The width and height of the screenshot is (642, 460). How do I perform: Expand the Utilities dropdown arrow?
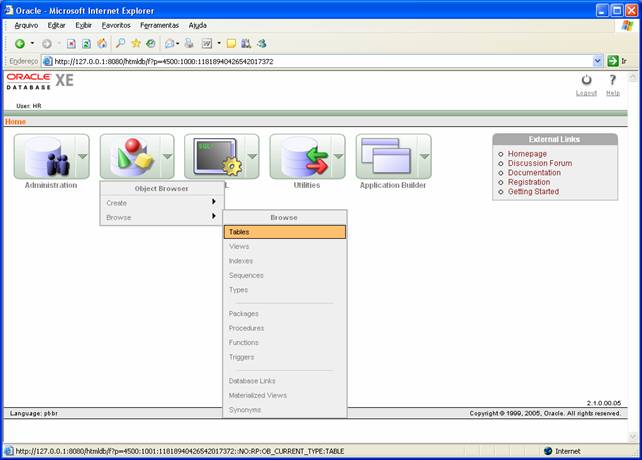point(337,157)
